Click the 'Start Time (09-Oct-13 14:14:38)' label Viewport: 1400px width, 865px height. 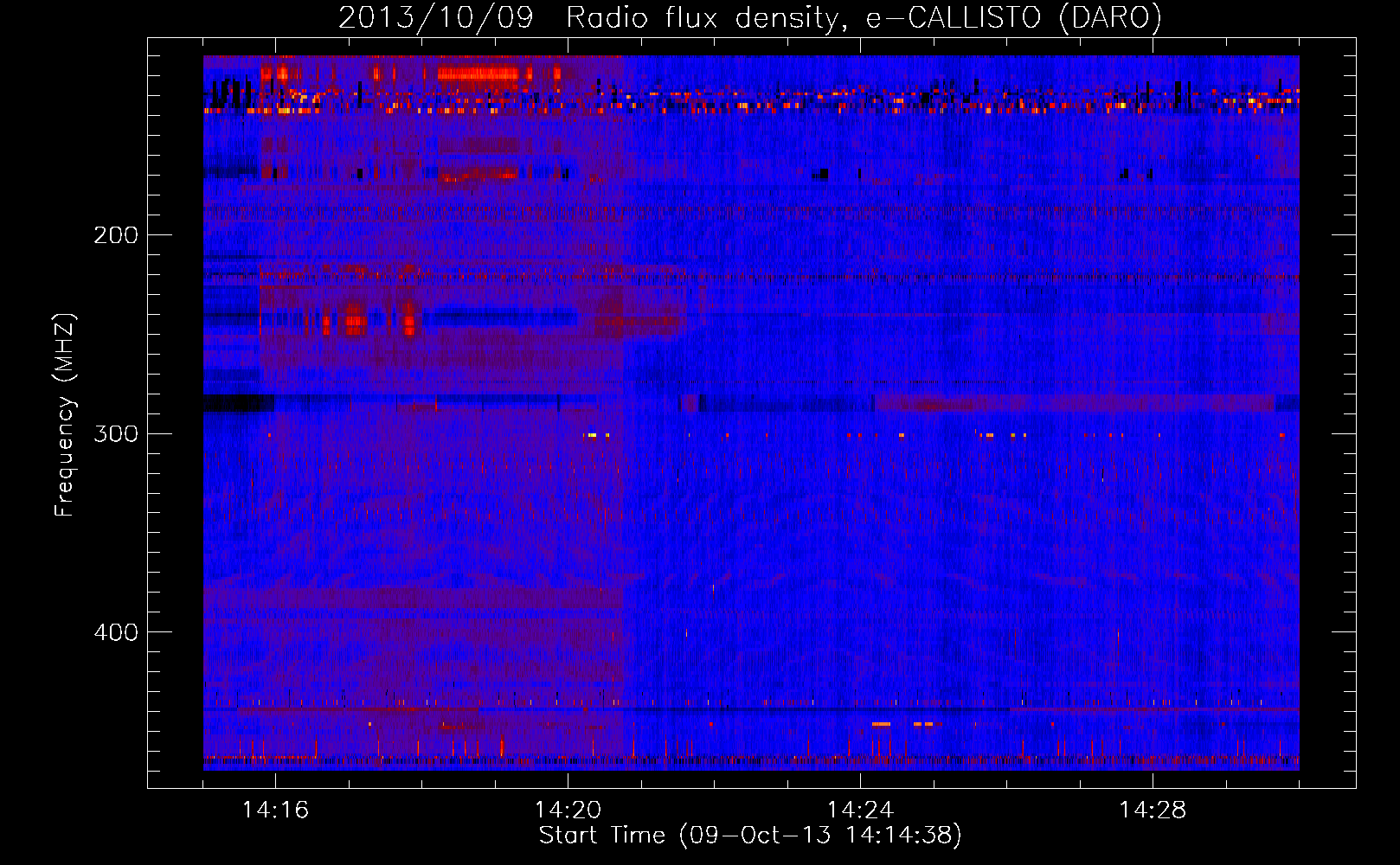pos(750,836)
